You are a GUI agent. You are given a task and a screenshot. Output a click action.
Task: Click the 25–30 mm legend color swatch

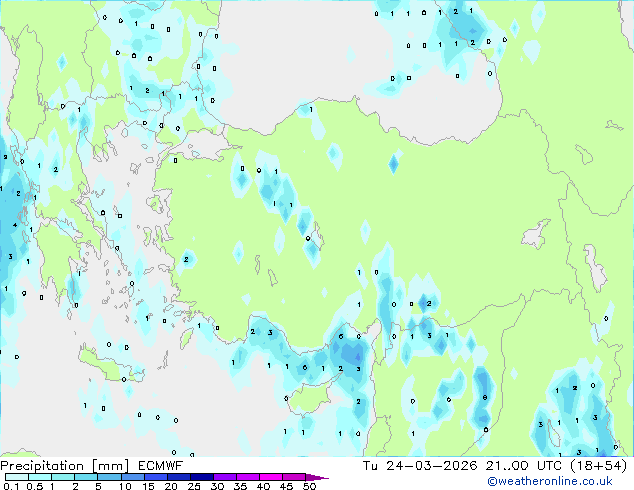pos(201,477)
